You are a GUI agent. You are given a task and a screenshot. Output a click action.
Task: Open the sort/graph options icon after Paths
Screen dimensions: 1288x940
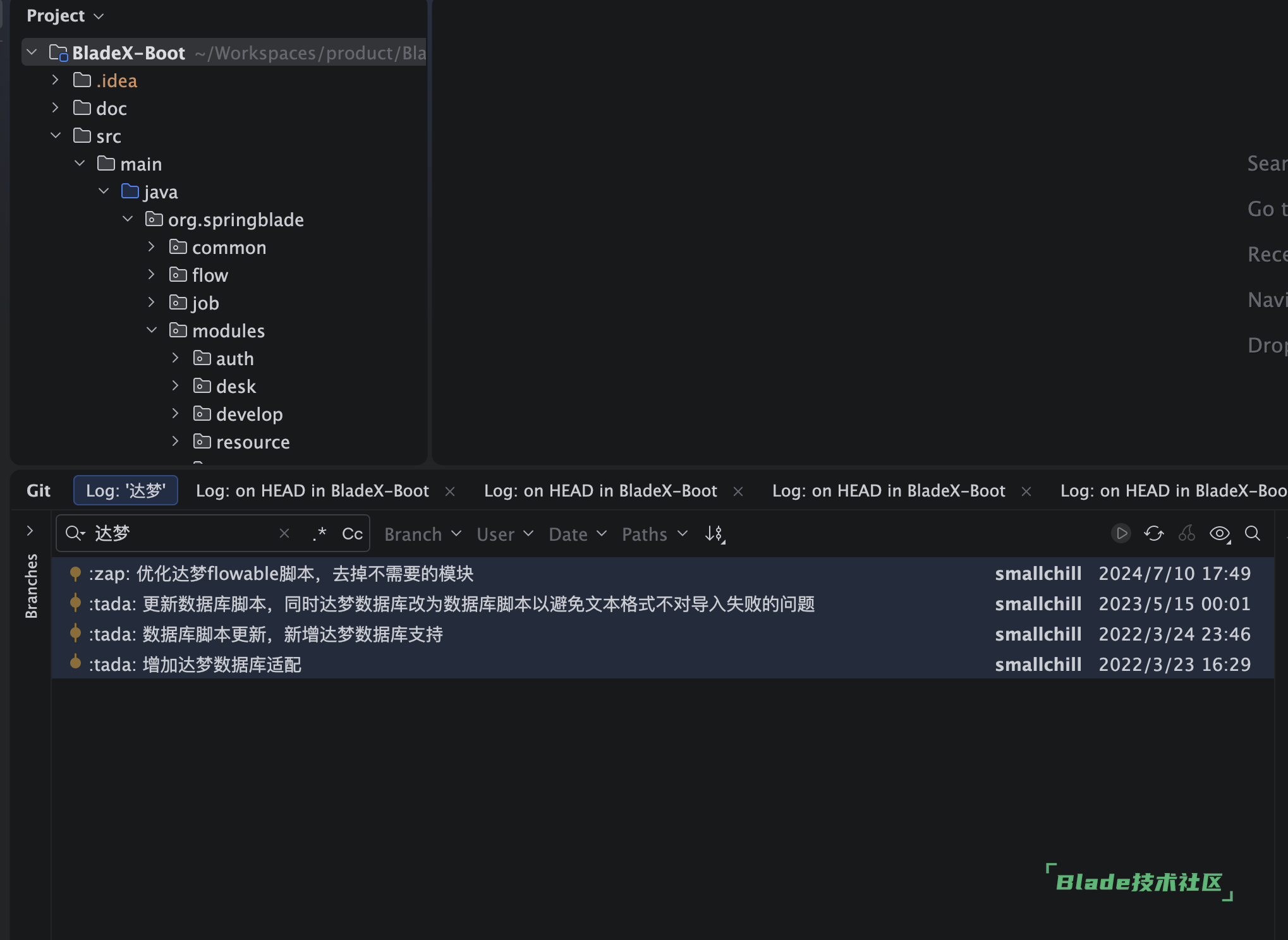click(x=715, y=534)
